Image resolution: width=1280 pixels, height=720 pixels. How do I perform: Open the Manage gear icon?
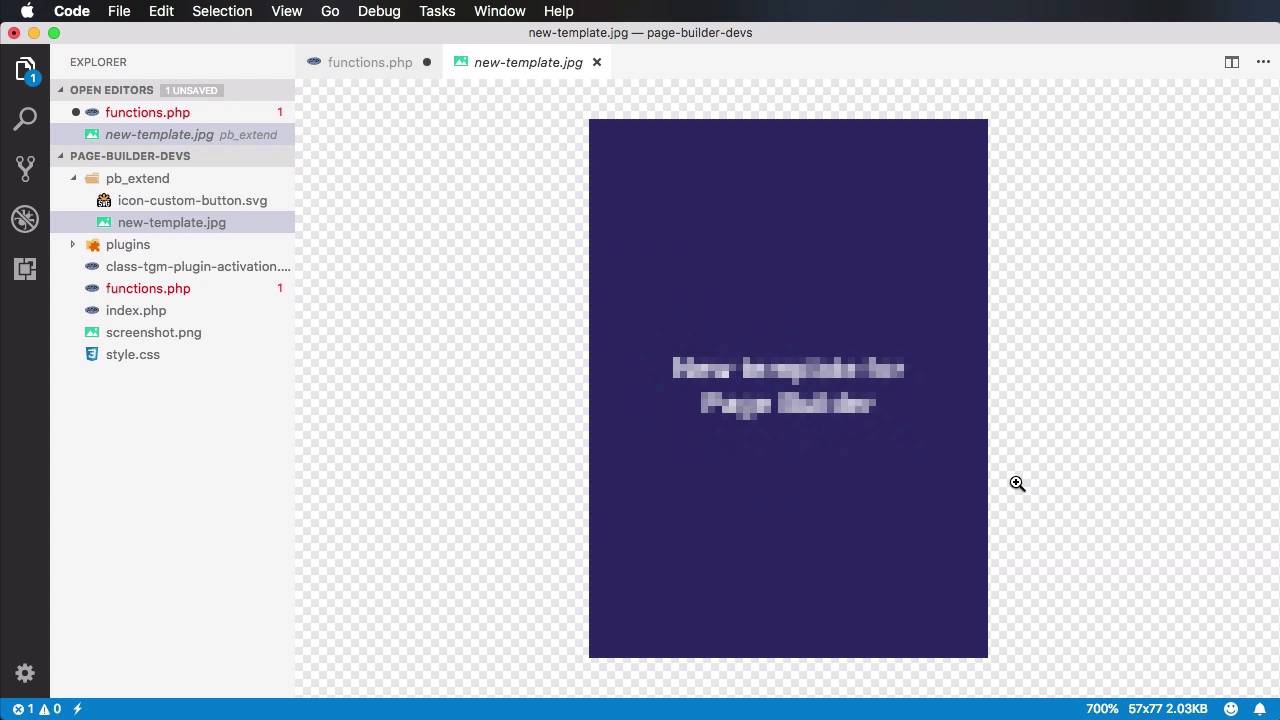25,673
